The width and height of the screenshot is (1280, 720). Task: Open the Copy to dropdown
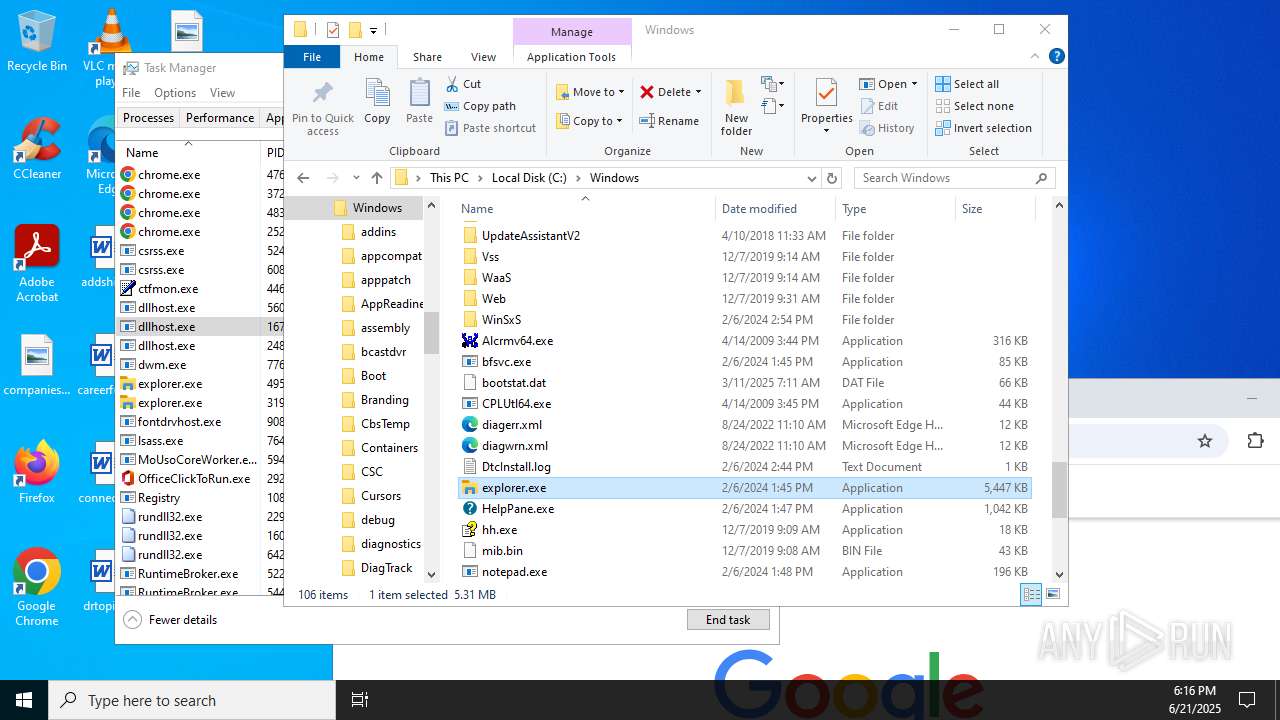590,121
